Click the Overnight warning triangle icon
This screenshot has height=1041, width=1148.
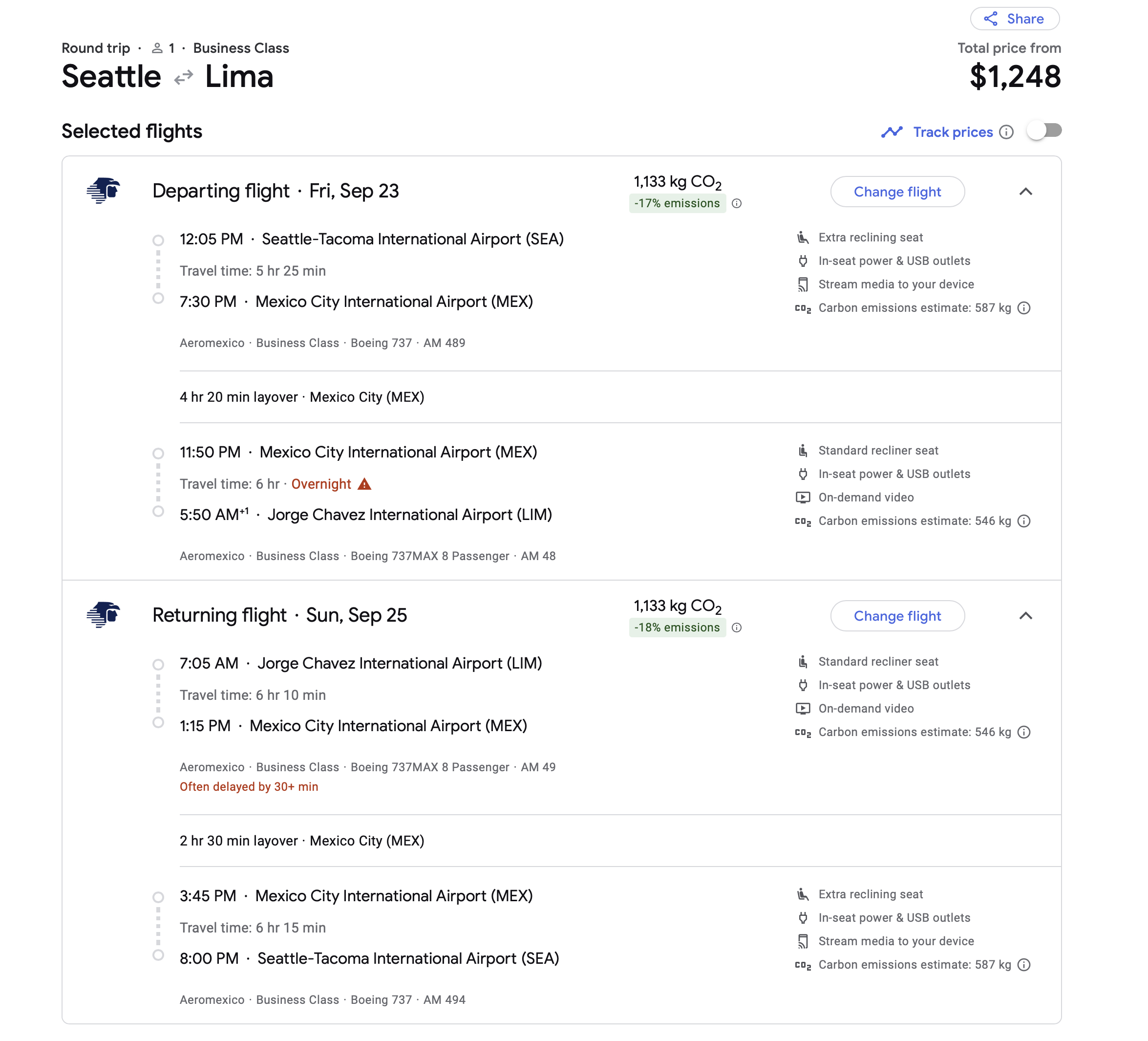point(364,484)
